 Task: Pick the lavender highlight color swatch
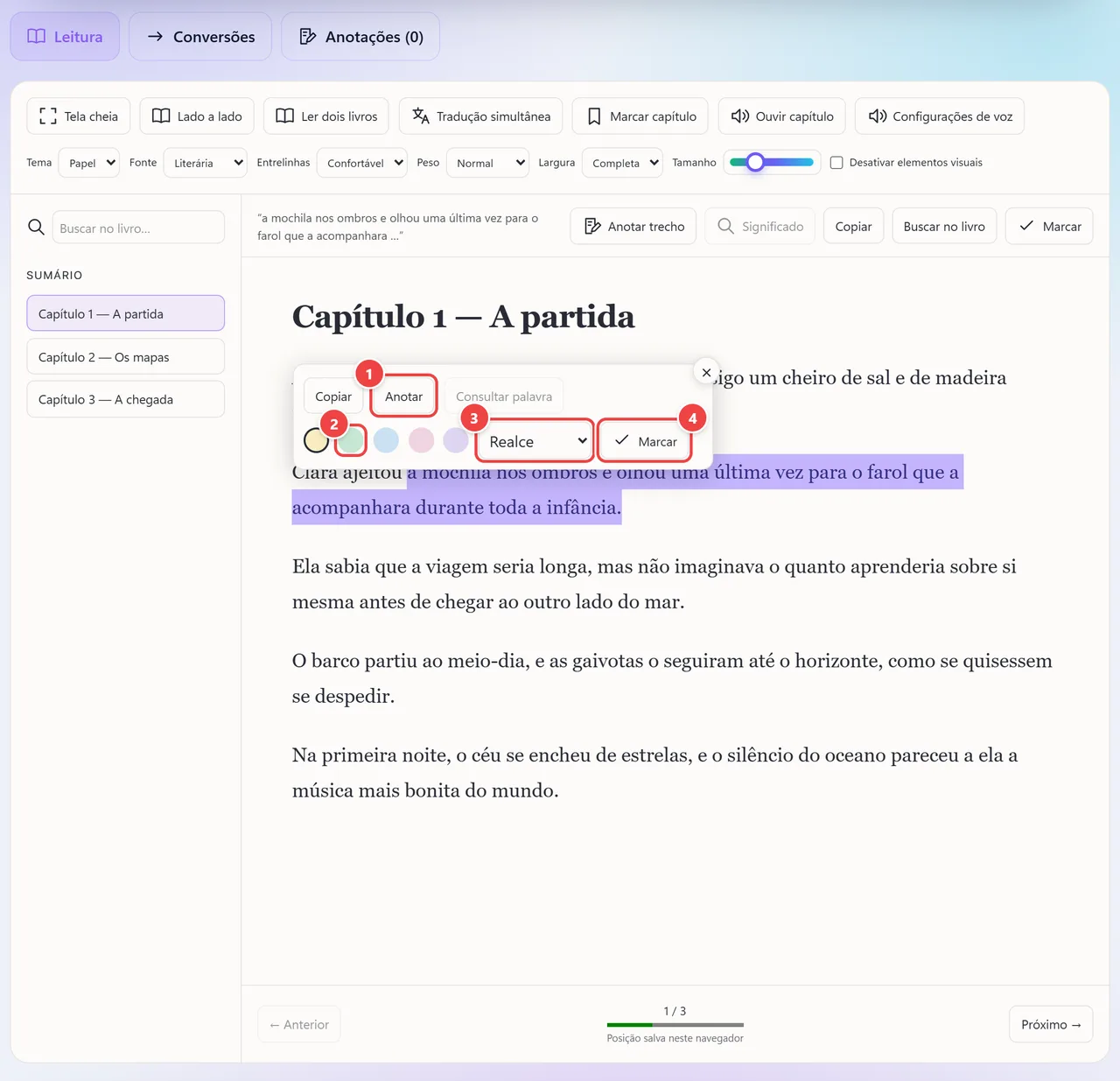456,440
